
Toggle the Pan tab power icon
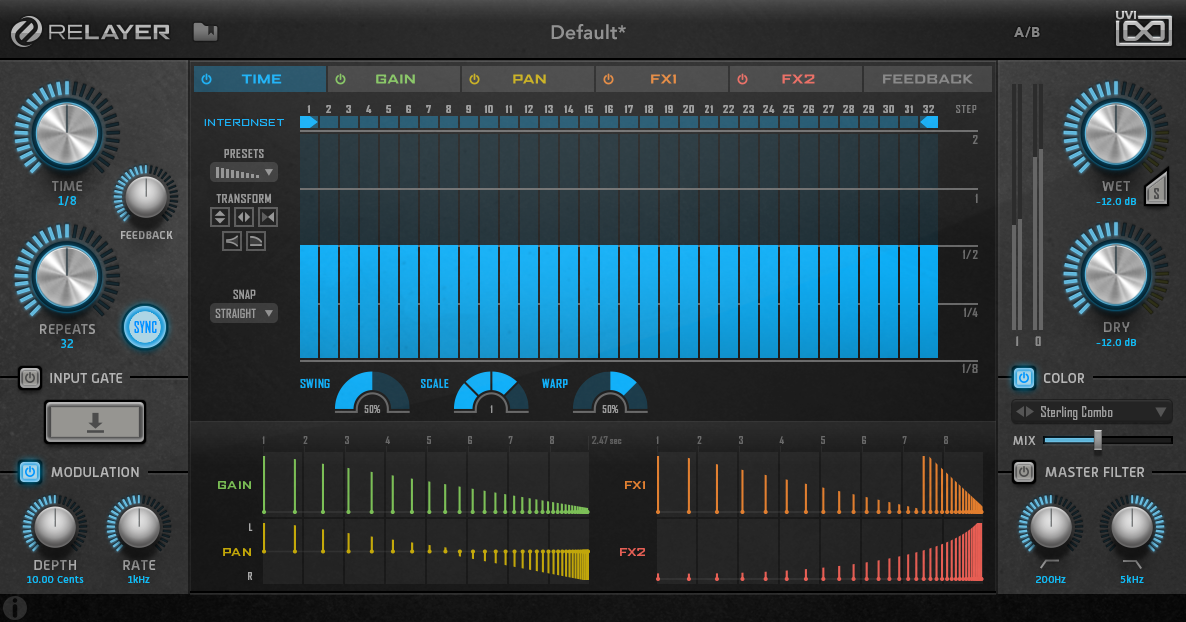pyautogui.click(x=474, y=79)
